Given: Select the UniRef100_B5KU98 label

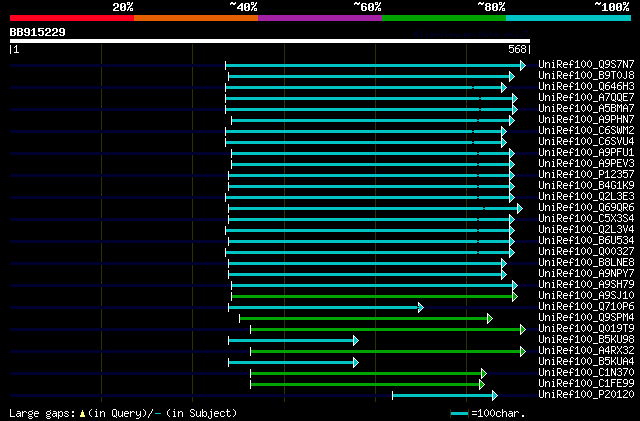Looking at the screenshot, I should 586,339.
